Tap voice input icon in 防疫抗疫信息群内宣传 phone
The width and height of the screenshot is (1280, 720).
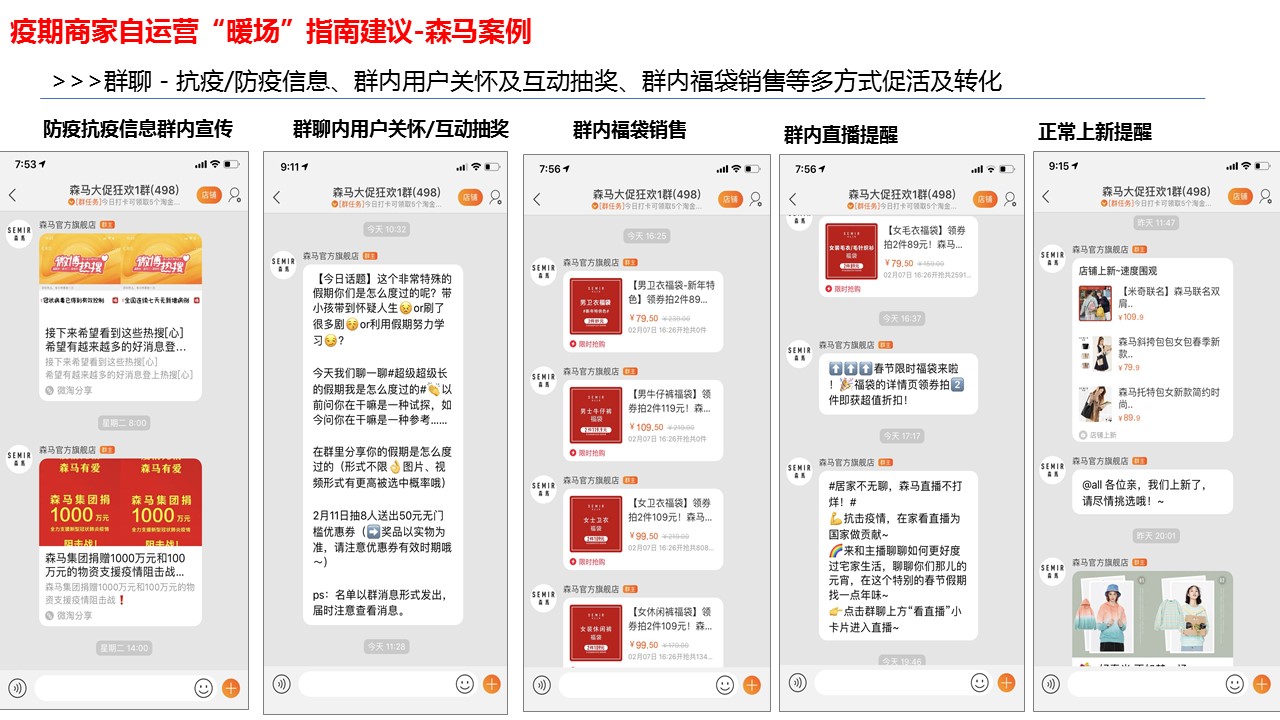[x=17, y=688]
